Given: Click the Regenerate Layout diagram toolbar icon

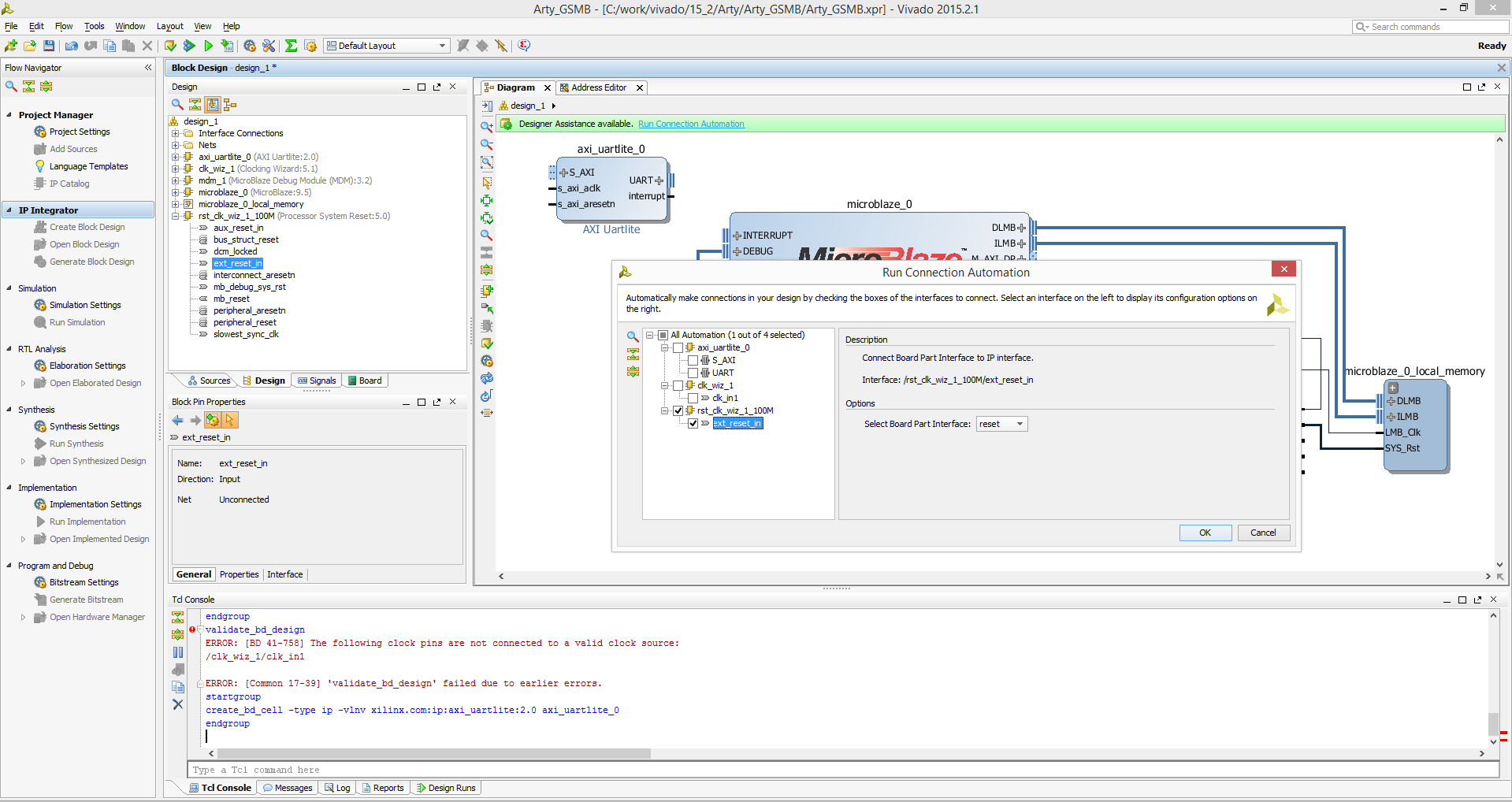Looking at the screenshot, I should pos(487,378).
